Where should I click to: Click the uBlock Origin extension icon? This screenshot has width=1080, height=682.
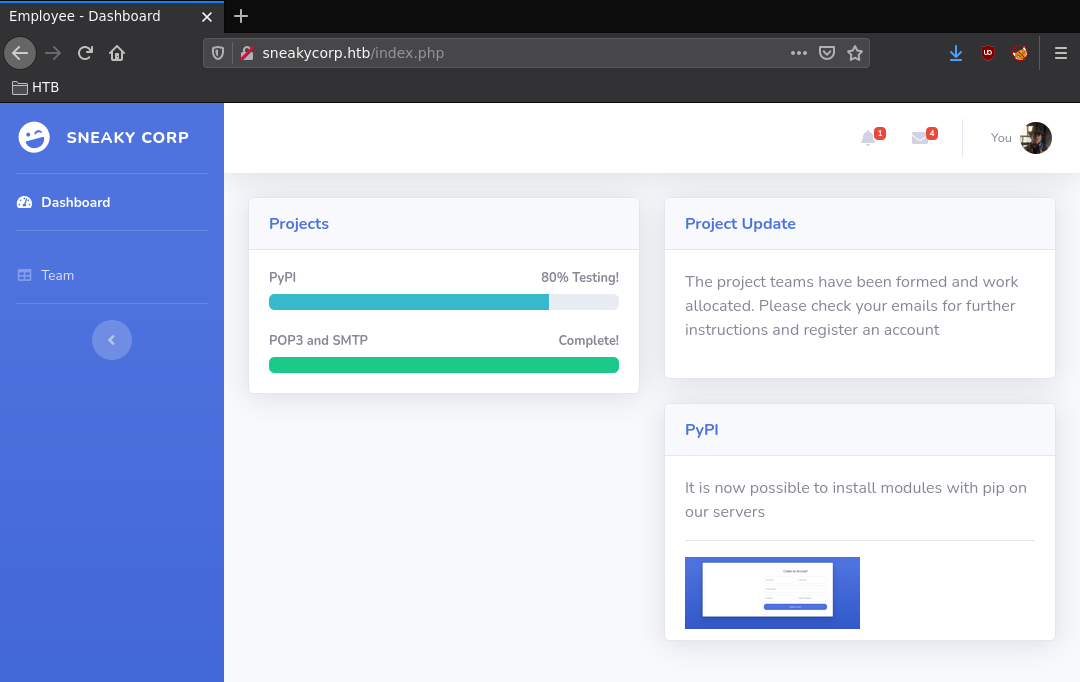click(988, 53)
